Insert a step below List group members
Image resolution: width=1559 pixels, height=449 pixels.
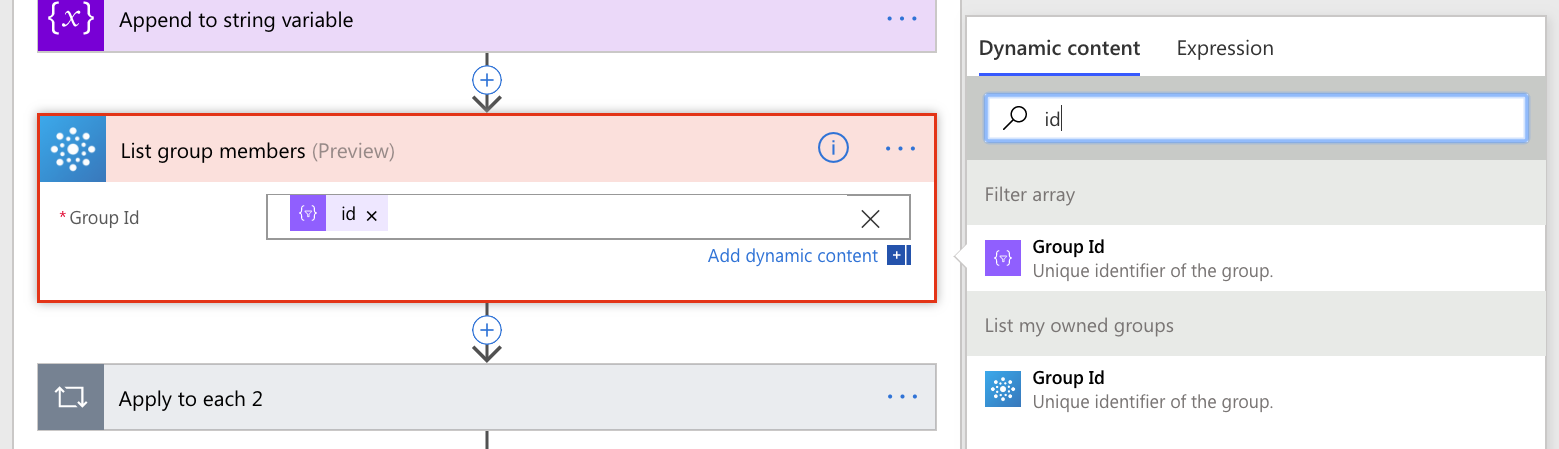(x=487, y=330)
